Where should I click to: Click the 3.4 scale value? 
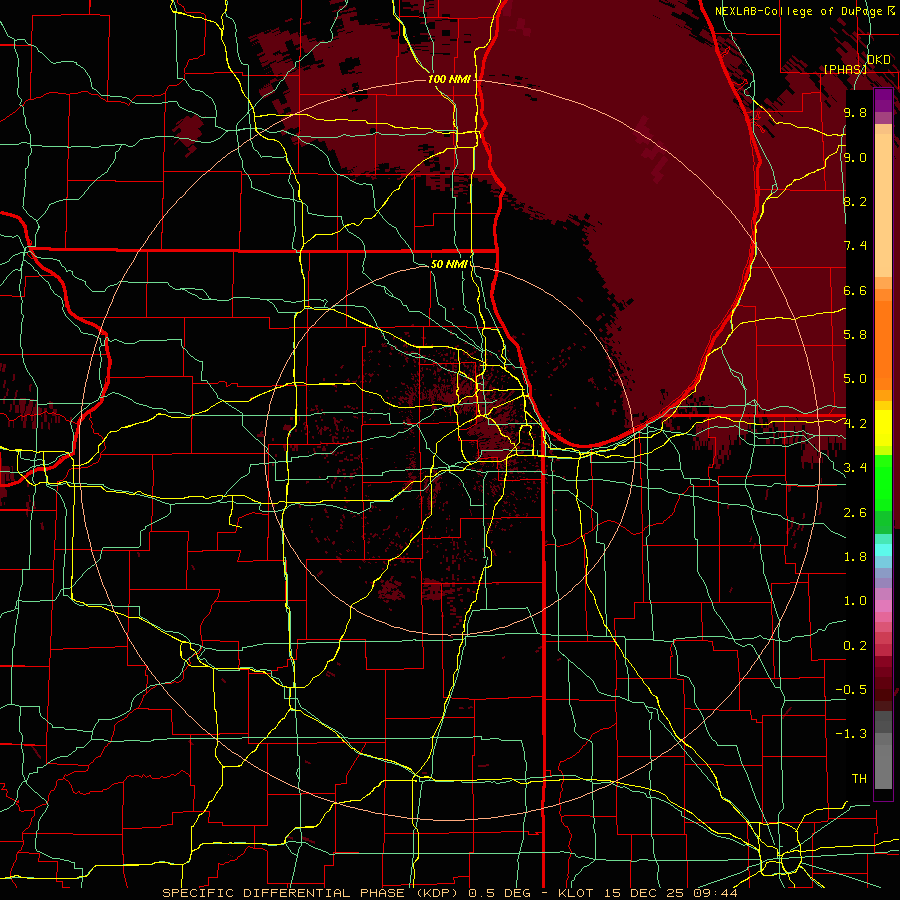(855, 468)
